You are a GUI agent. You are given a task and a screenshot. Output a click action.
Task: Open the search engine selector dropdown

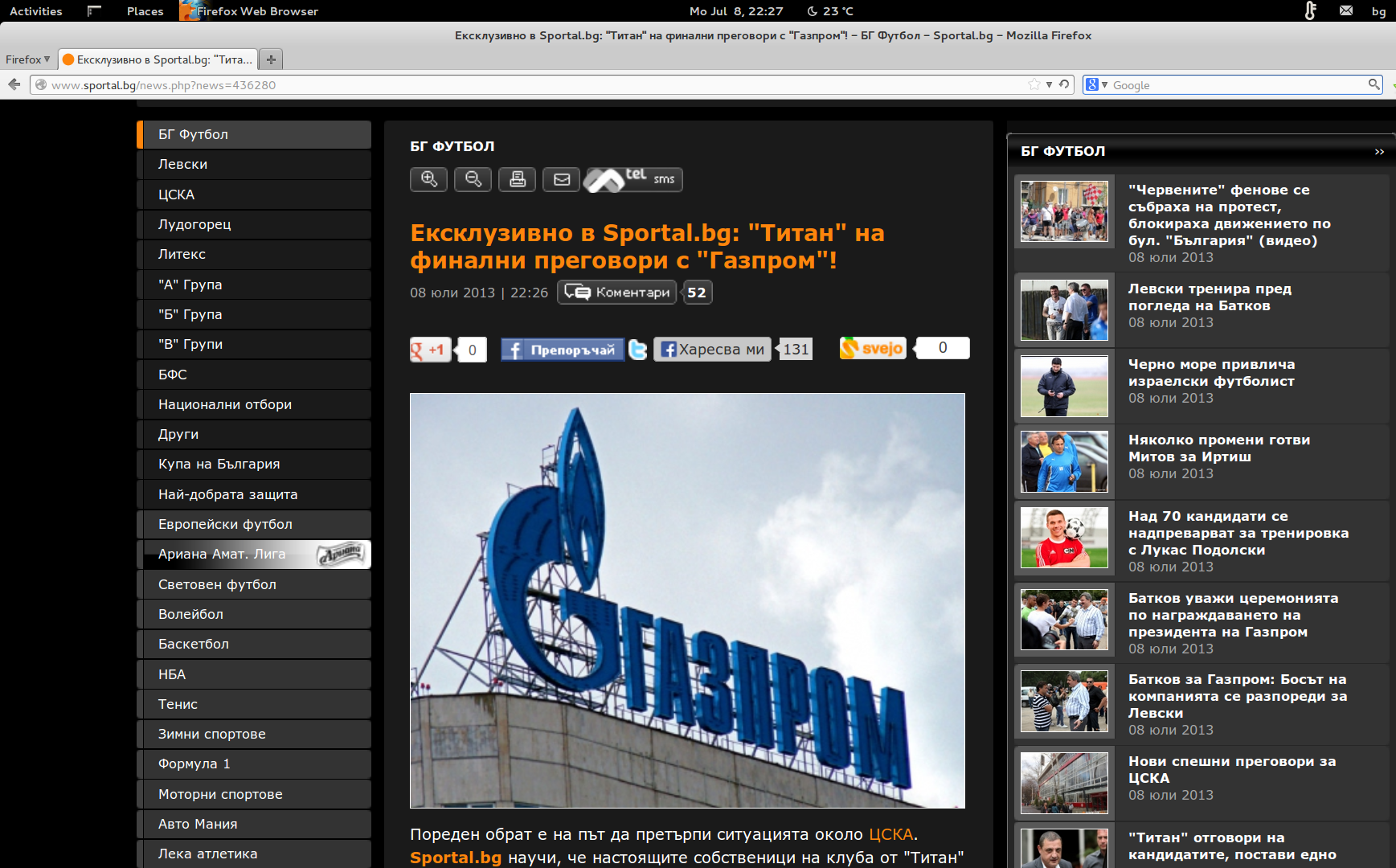point(1096,84)
